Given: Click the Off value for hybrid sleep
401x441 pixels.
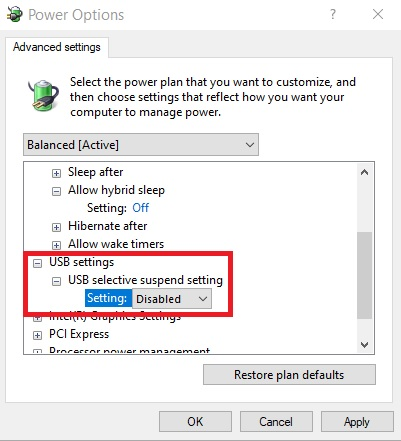Looking at the screenshot, I should click(x=141, y=208).
